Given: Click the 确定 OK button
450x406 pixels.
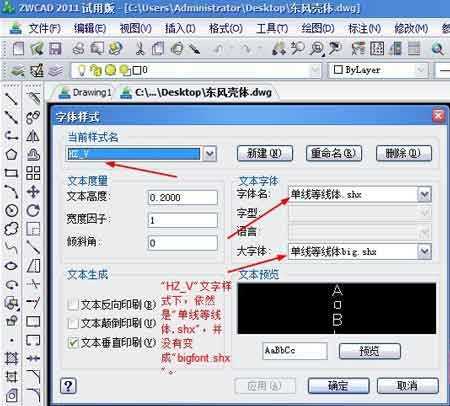Looking at the screenshot, I should click(x=338, y=386).
